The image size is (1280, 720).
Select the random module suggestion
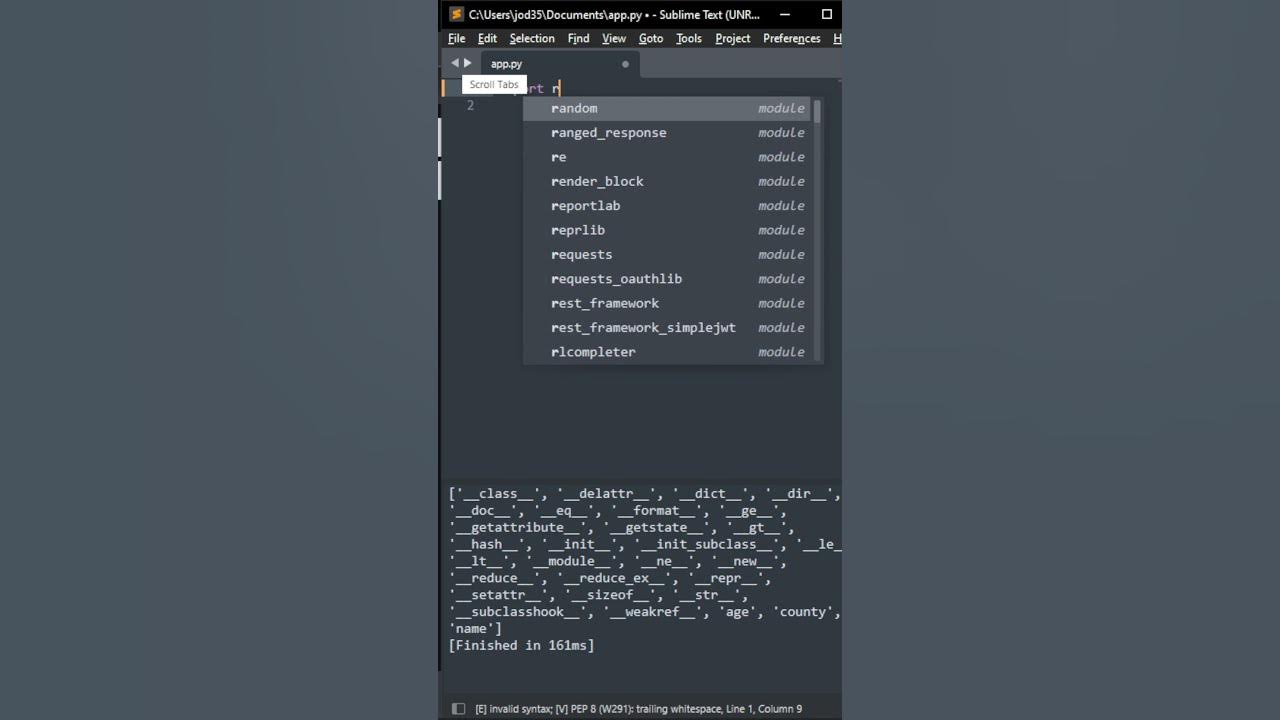point(667,108)
